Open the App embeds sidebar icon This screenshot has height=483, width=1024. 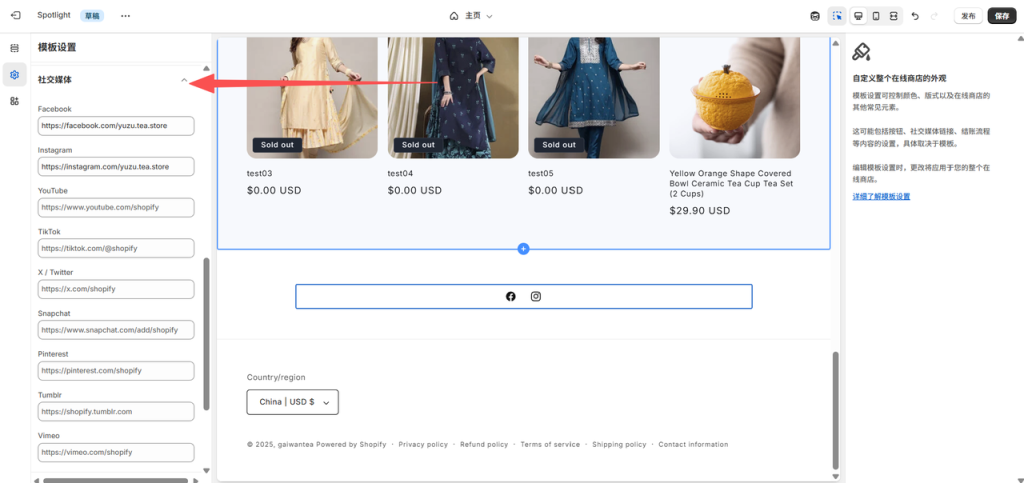coord(14,101)
